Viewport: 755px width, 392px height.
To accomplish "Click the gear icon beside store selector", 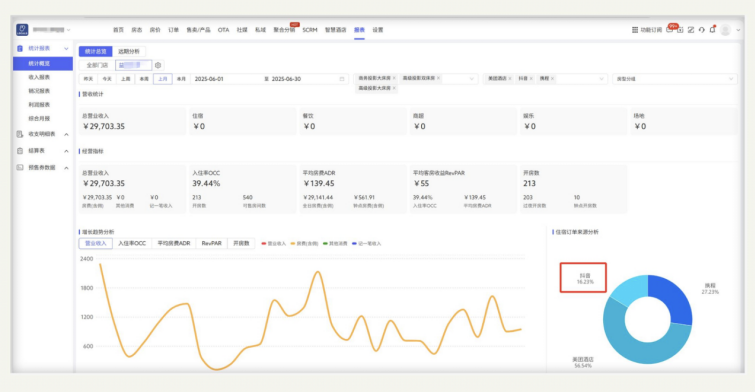I will pos(158,65).
